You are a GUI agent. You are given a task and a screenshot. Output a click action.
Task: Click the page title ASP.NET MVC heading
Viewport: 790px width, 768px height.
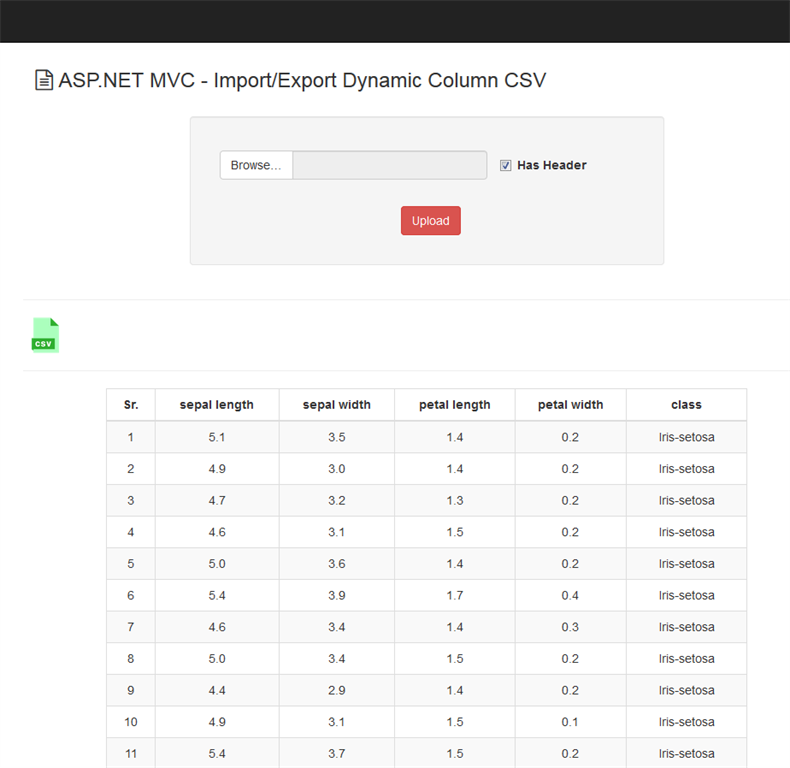302,80
